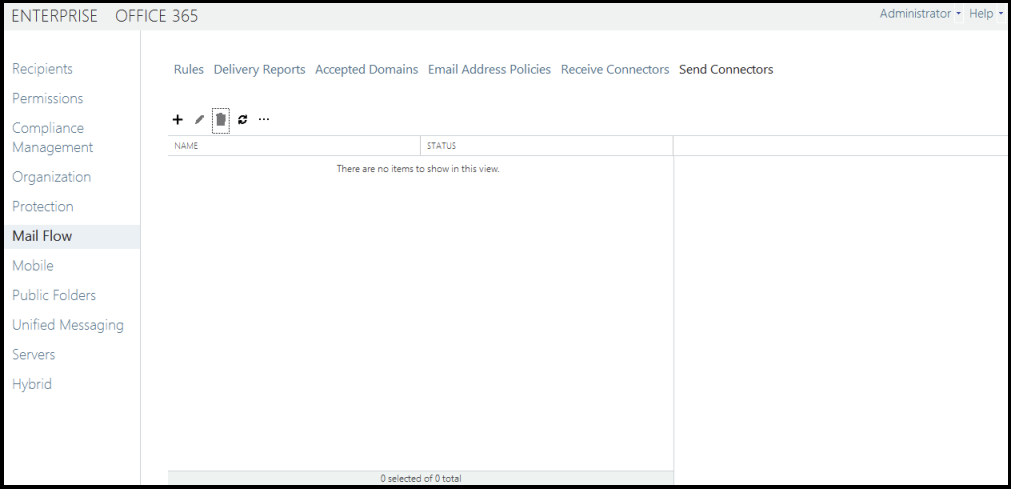Select the Send Connectors tab
The width and height of the screenshot is (1011, 489).
[726, 70]
